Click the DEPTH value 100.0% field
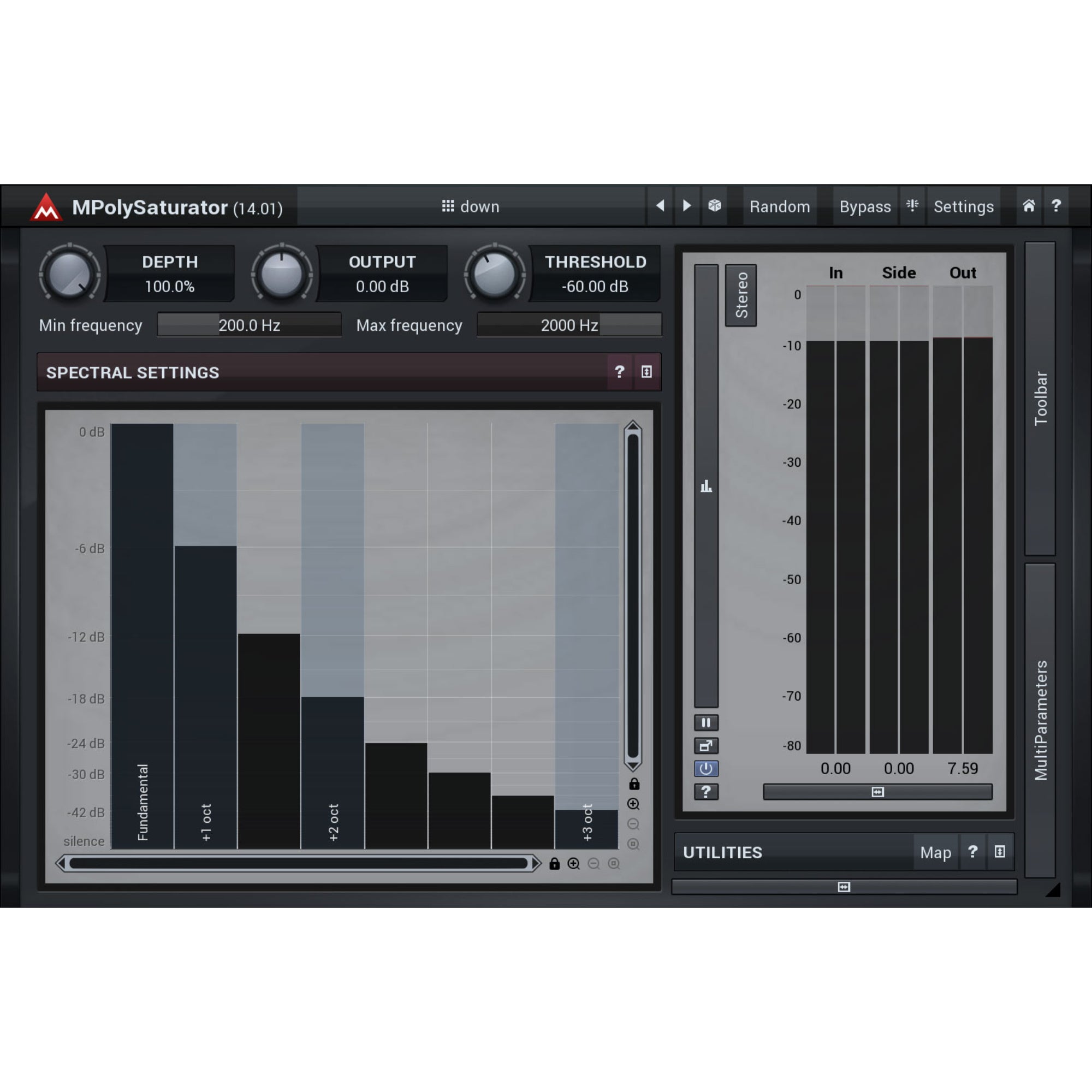 click(x=170, y=287)
